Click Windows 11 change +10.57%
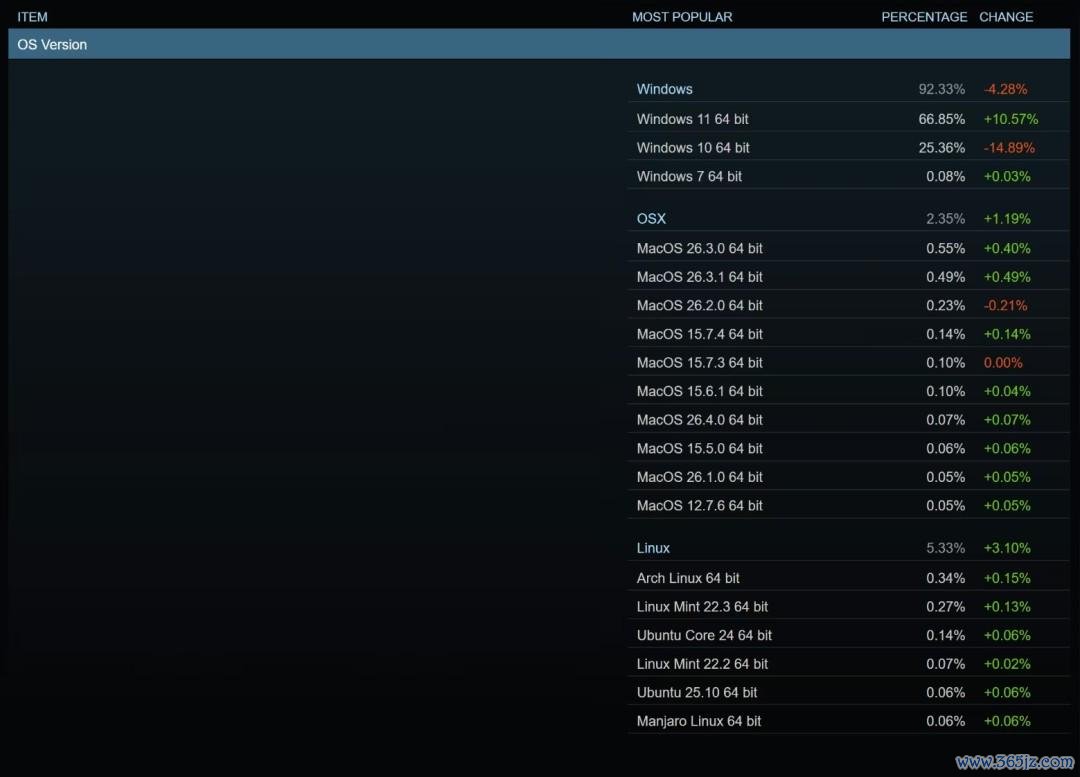Image resolution: width=1080 pixels, height=777 pixels. pyautogui.click(x=1010, y=118)
